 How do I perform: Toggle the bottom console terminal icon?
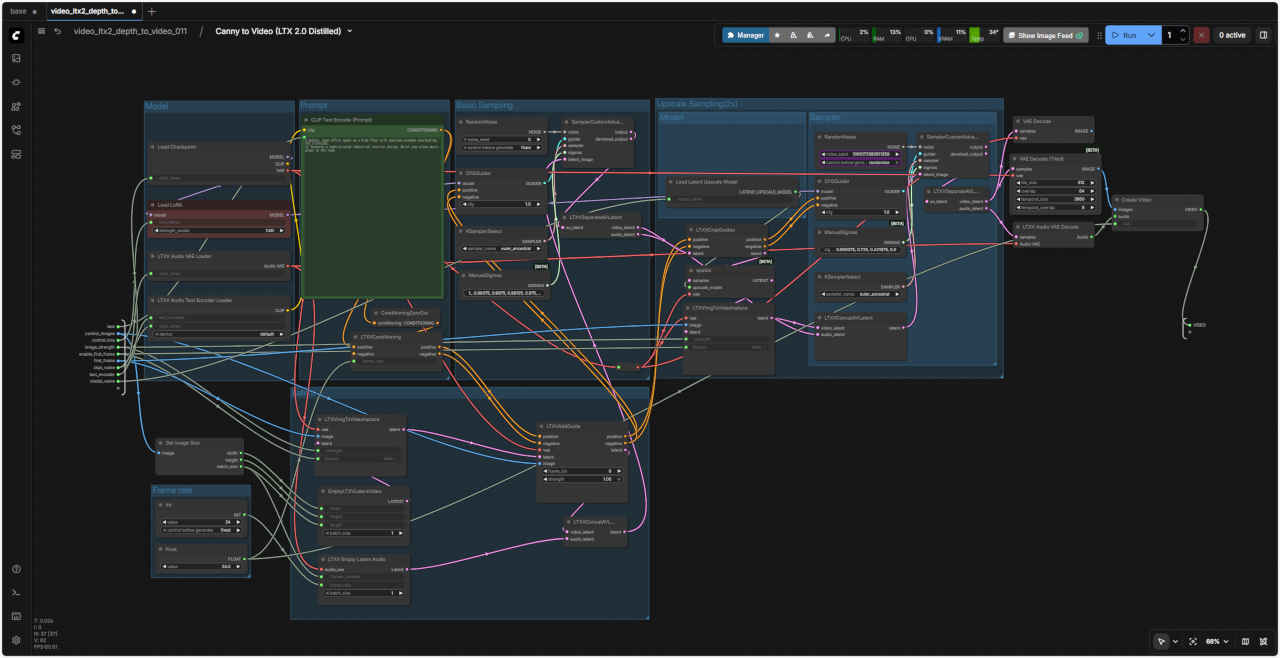(x=16, y=593)
